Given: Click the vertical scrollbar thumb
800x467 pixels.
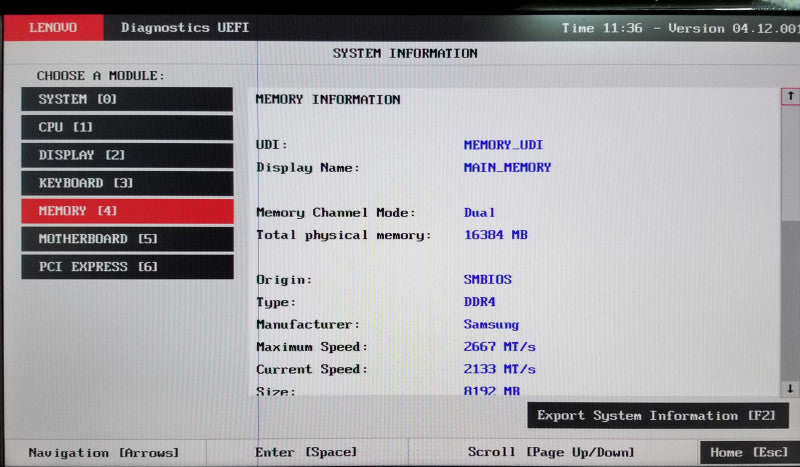Looking at the screenshot, I should tap(790, 163).
